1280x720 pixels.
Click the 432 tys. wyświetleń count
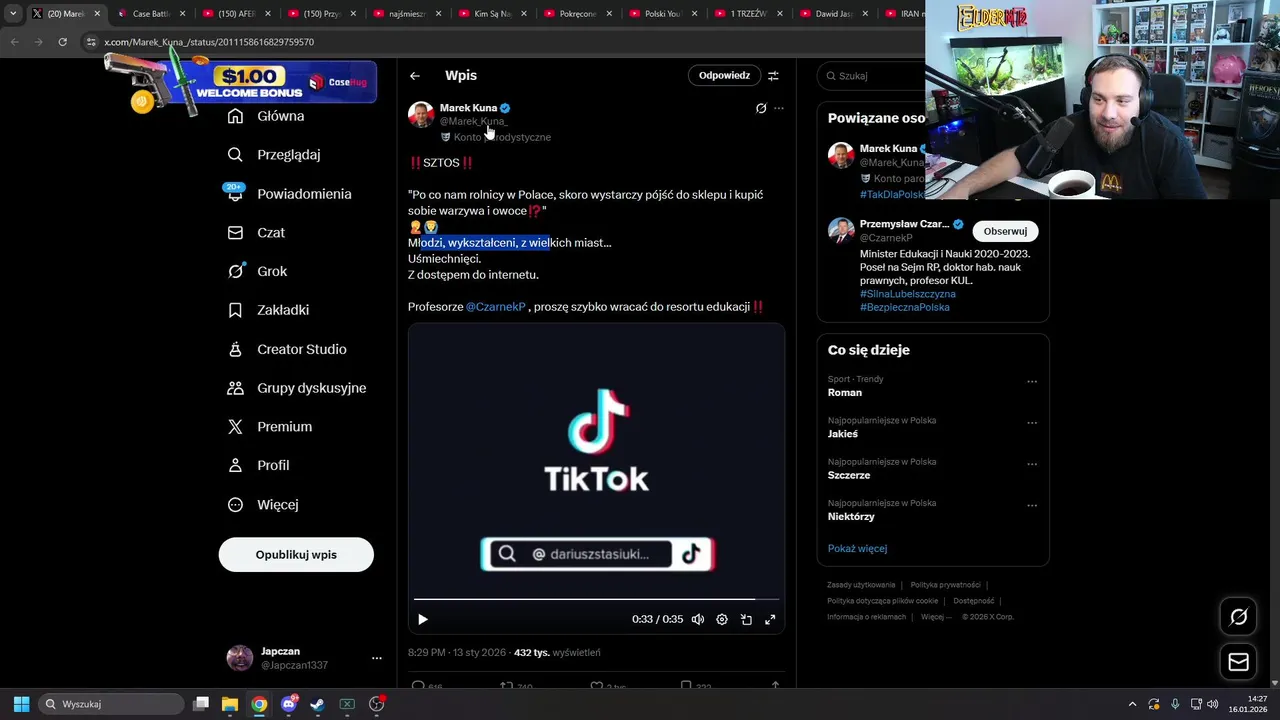pos(557,653)
